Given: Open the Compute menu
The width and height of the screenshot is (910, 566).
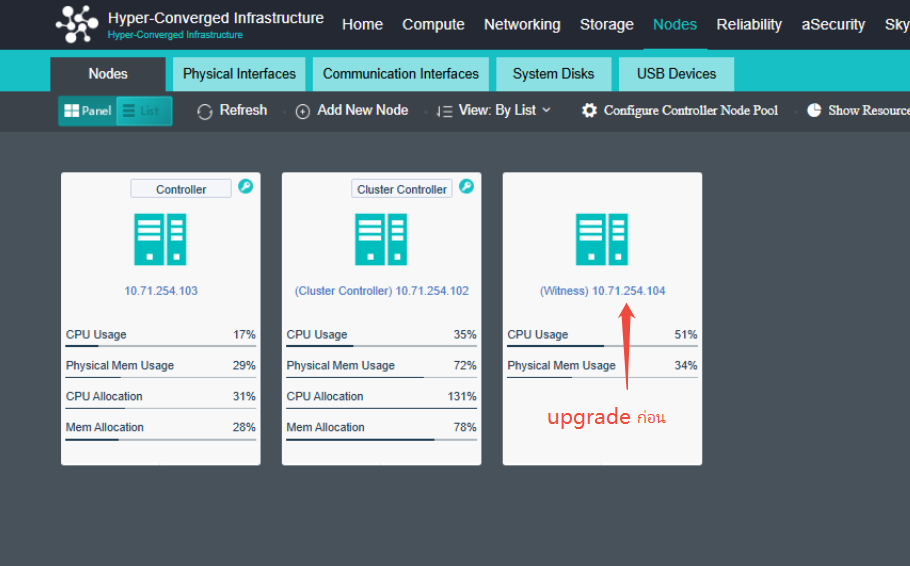Looking at the screenshot, I should click(x=433, y=25).
